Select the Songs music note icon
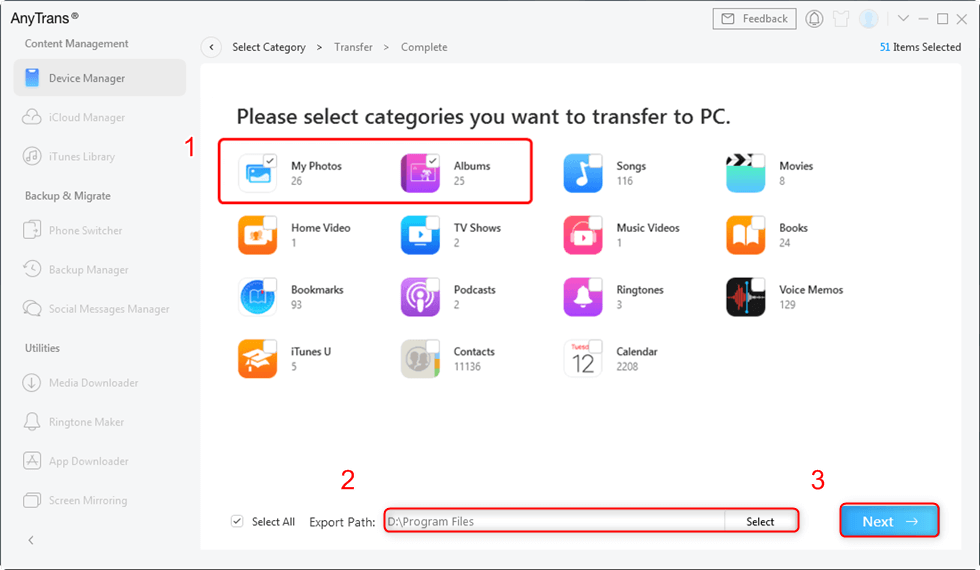This screenshot has width=980, height=570. point(582,173)
